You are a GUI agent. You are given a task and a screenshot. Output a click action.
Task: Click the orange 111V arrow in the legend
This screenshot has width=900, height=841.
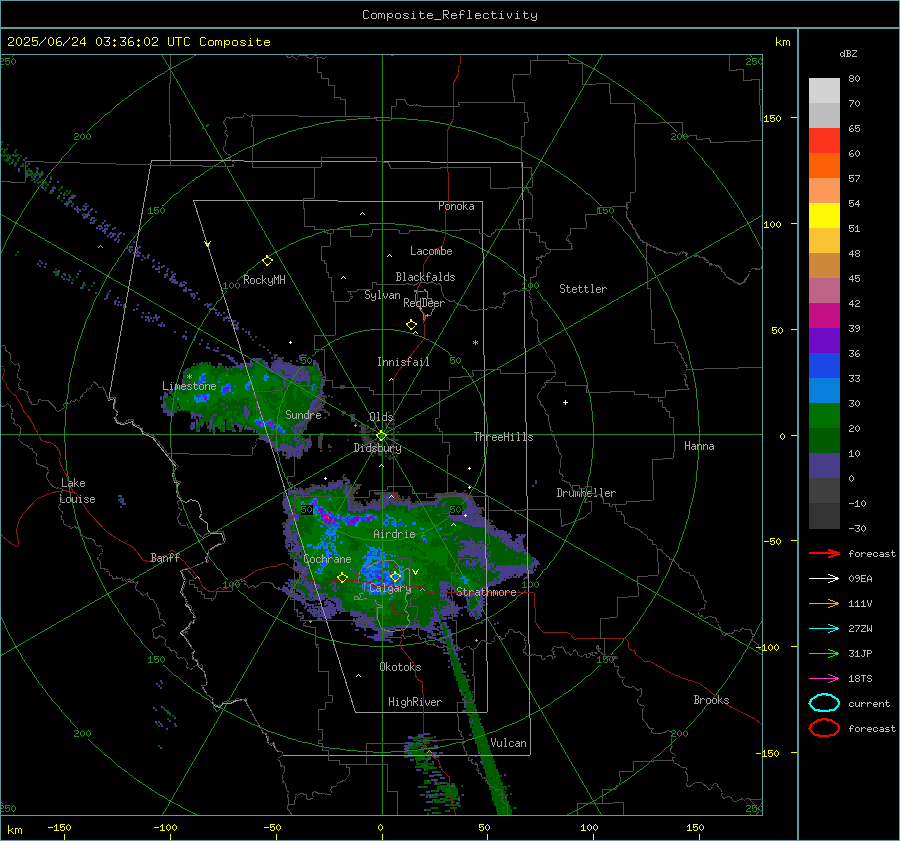point(824,603)
